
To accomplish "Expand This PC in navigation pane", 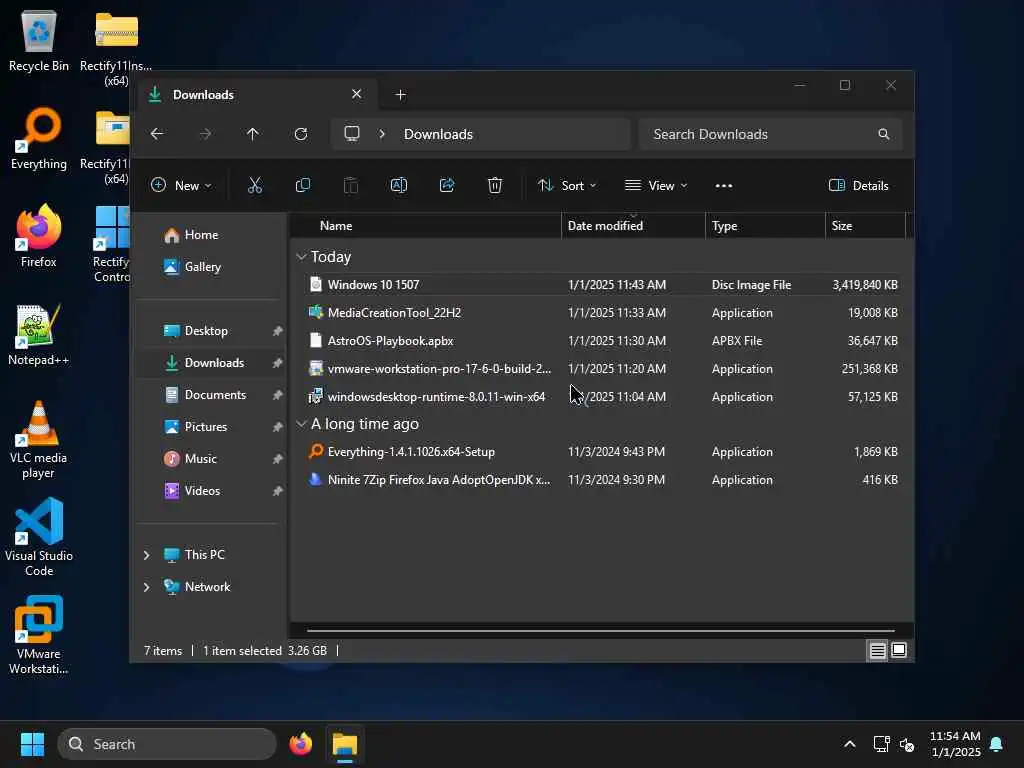I will tap(147, 555).
